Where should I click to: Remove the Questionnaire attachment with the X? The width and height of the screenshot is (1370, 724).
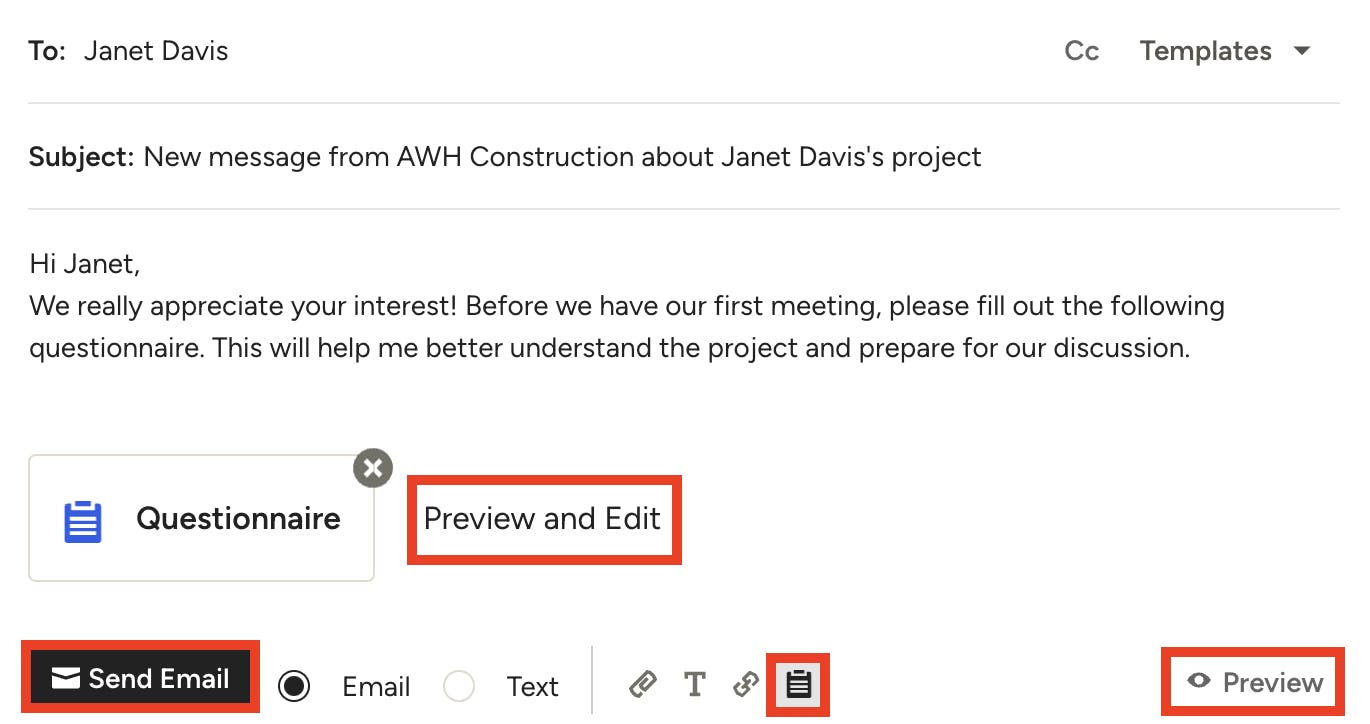(373, 467)
